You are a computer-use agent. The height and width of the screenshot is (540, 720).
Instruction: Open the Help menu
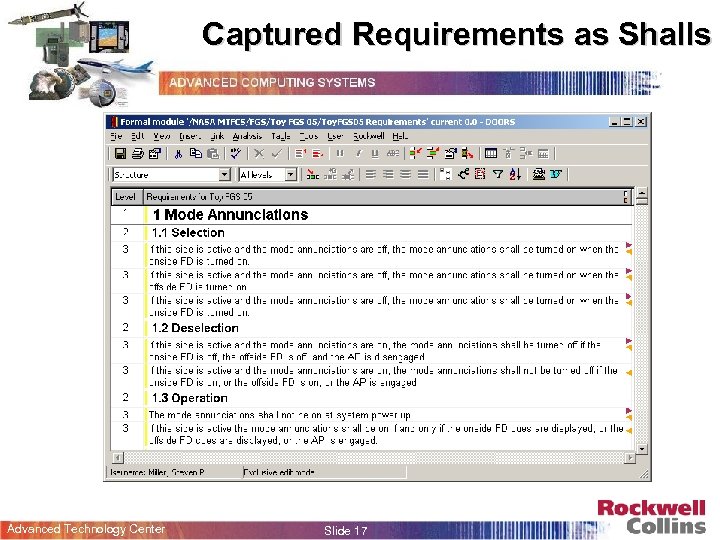click(399, 136)
